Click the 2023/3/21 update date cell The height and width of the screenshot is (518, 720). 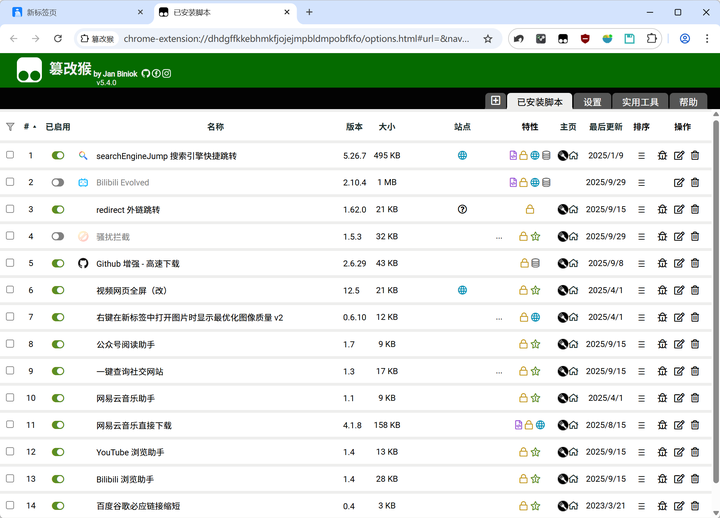(605, 506)
